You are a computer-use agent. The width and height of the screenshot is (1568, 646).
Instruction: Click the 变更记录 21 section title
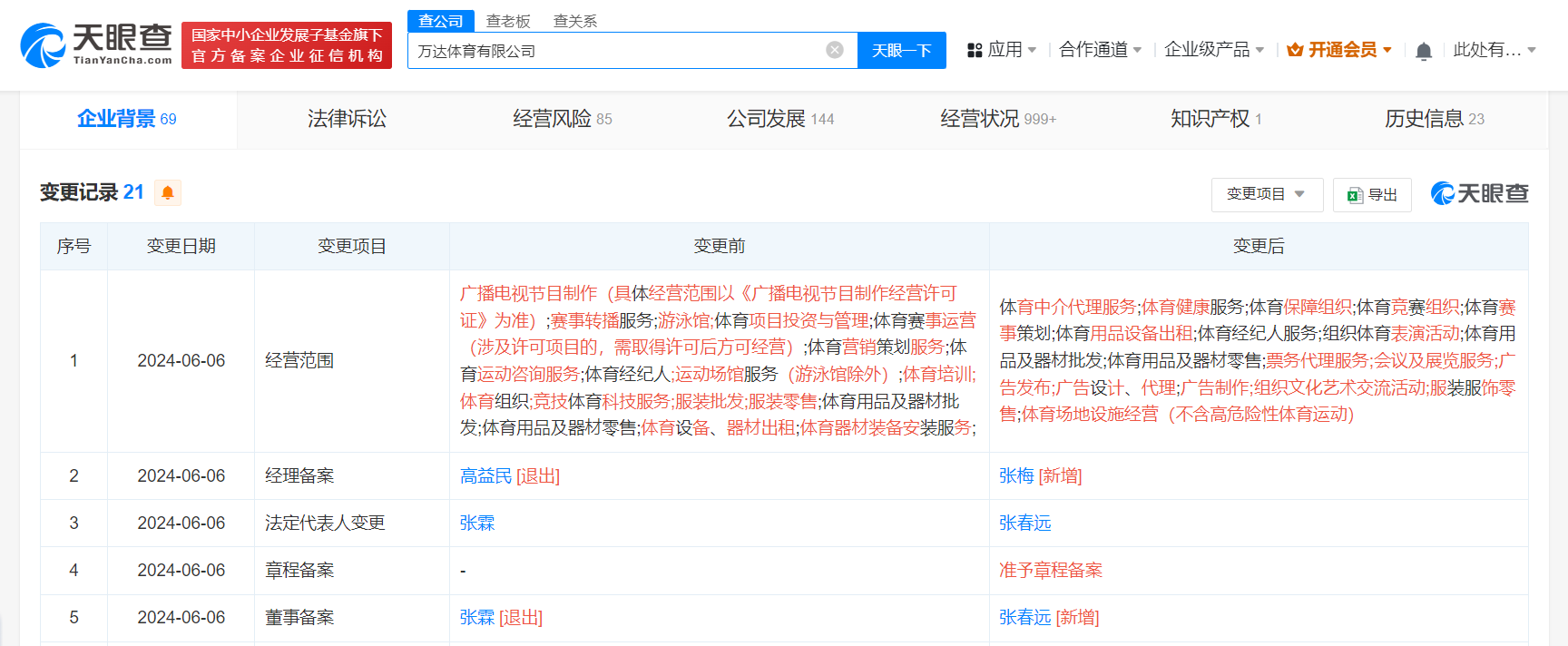click(92, 192)
